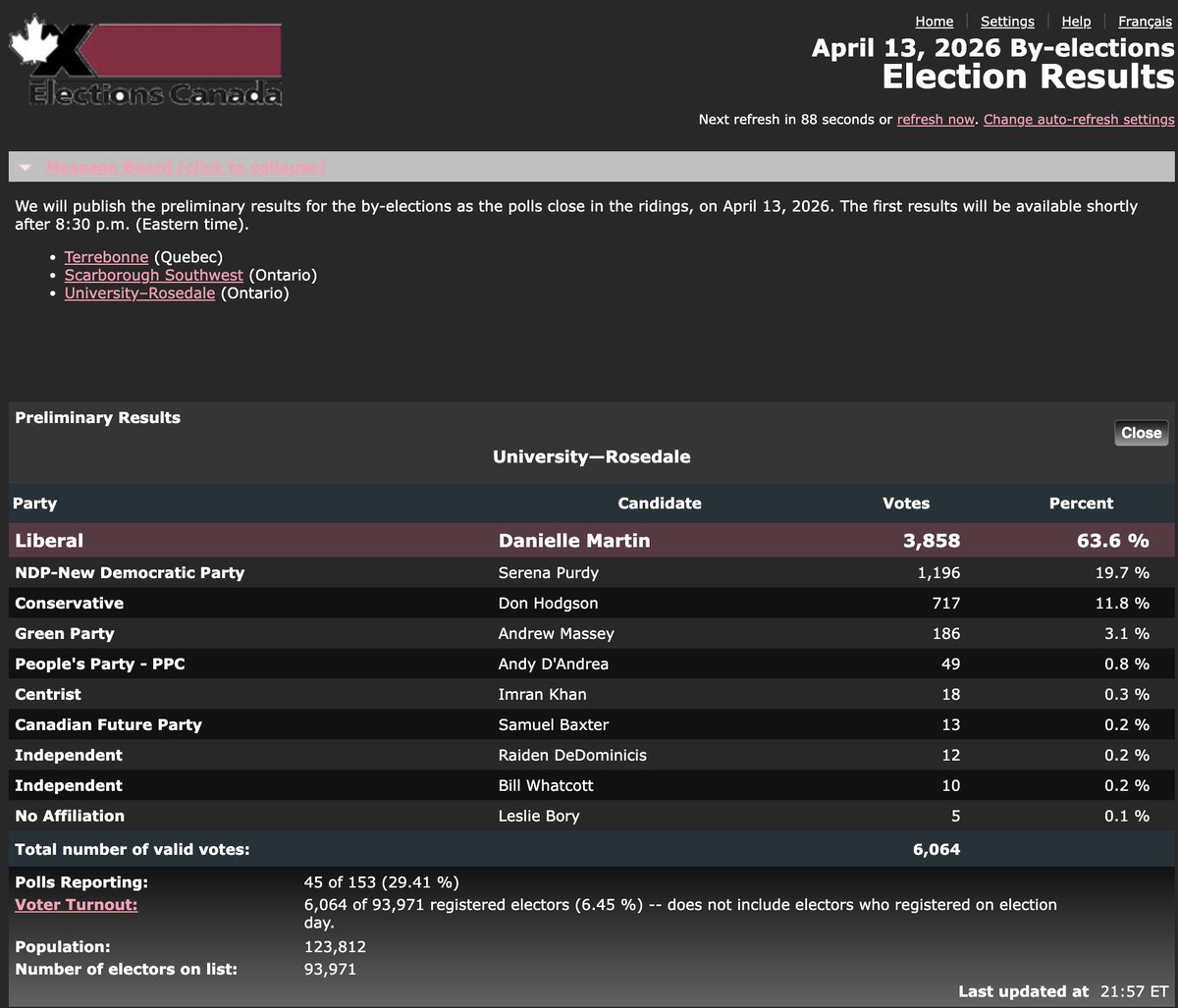Screen dimensions: 1178x1008
Task: Switch to Français
Action: pyautogui.click(x=1145, y=22)
